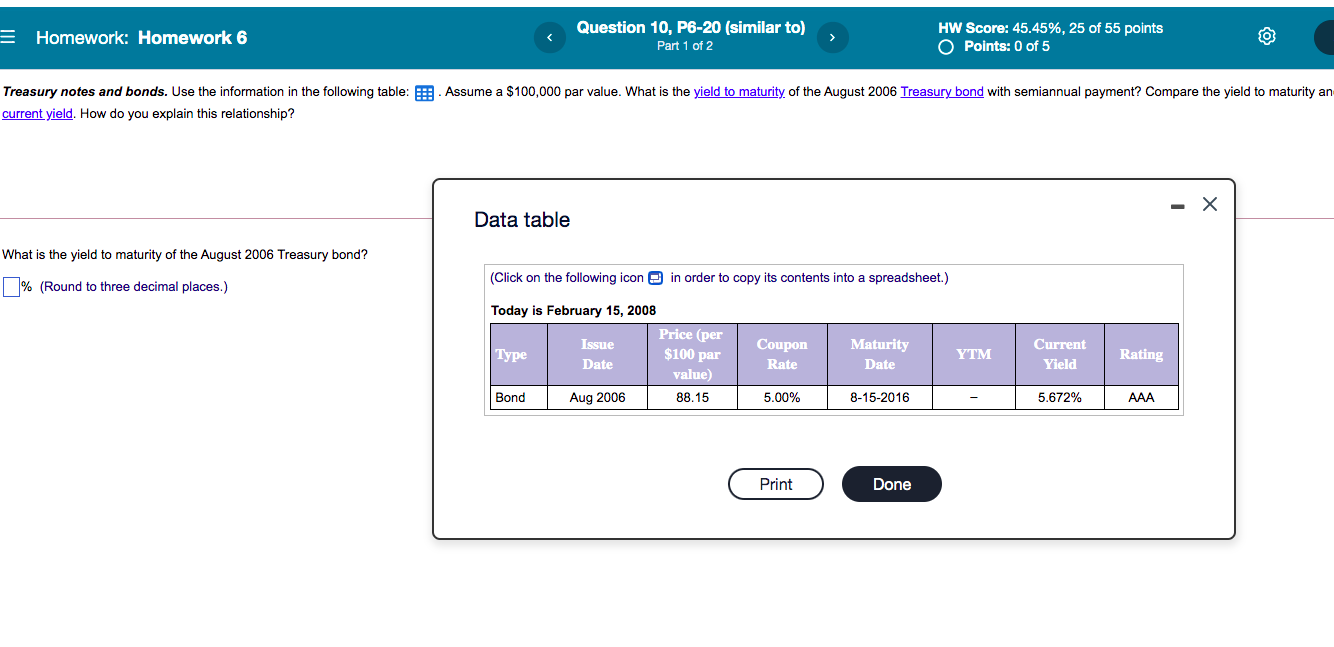Click the YTM column header
1334x647 pixels.
(974, 354)
